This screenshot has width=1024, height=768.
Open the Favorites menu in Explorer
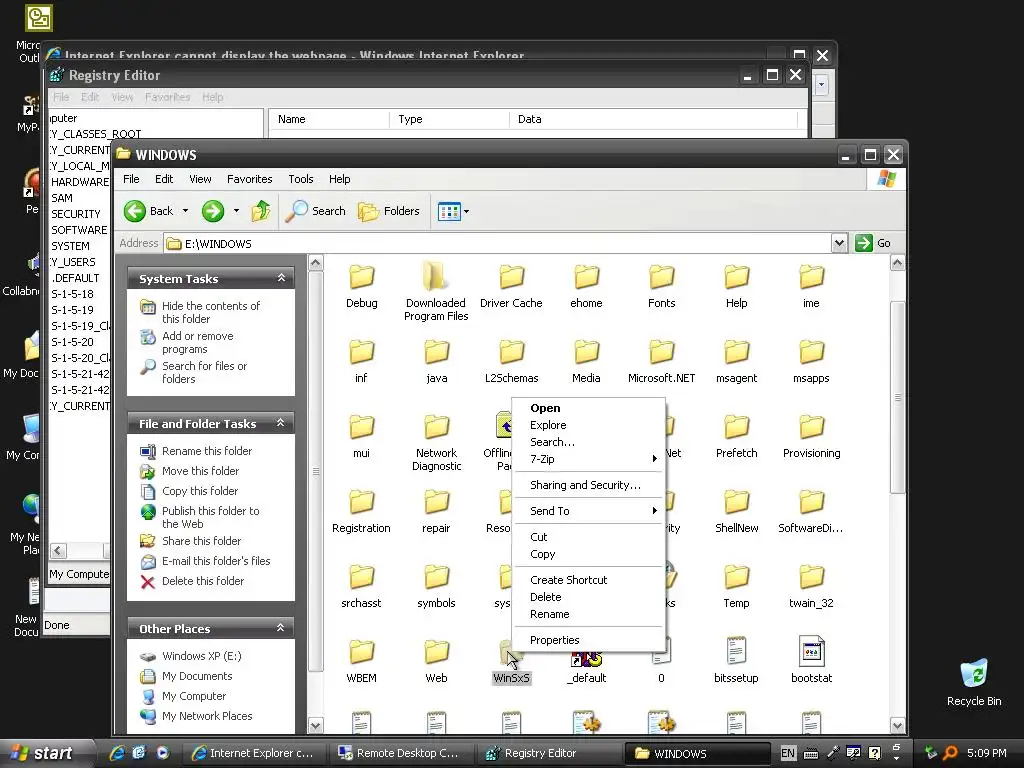click(x=249, y=179)
